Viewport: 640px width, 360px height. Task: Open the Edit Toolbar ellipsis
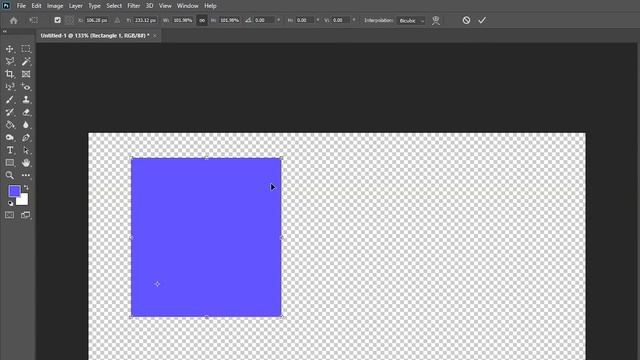26,176
